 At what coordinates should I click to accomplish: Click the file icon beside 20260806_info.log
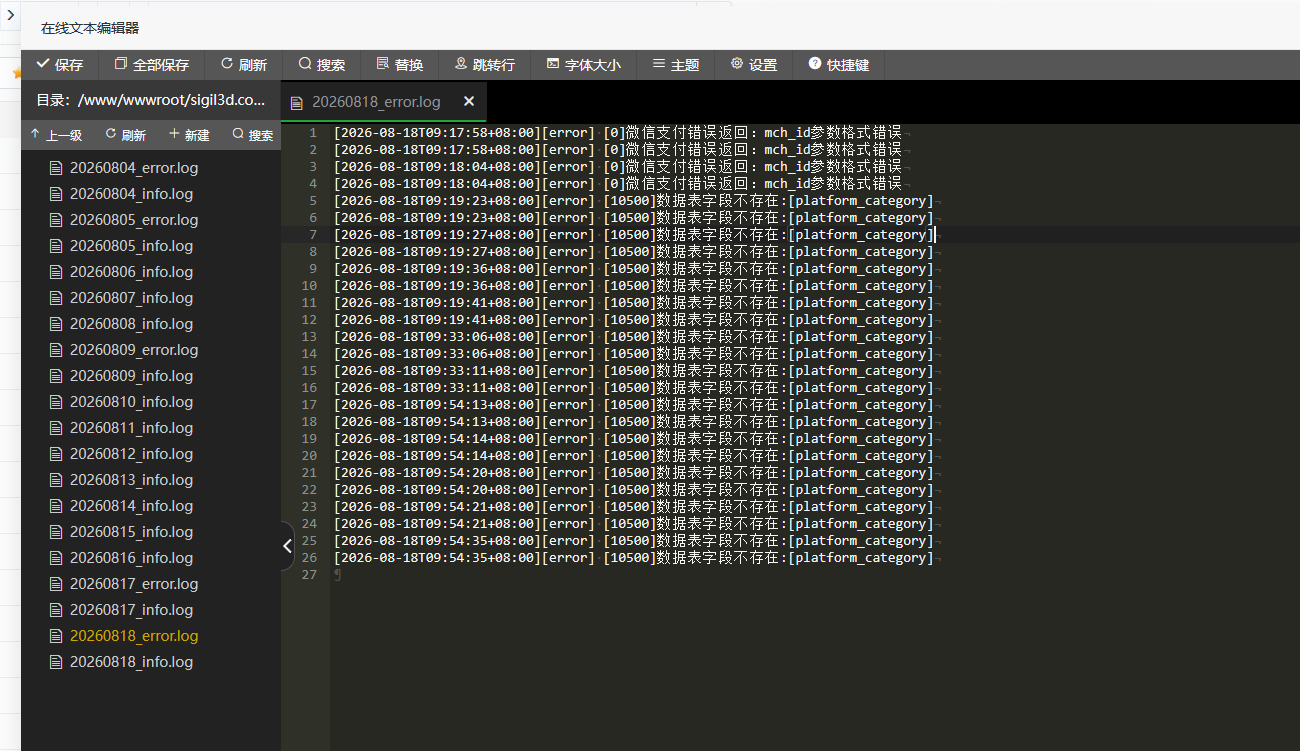point(56,272)
